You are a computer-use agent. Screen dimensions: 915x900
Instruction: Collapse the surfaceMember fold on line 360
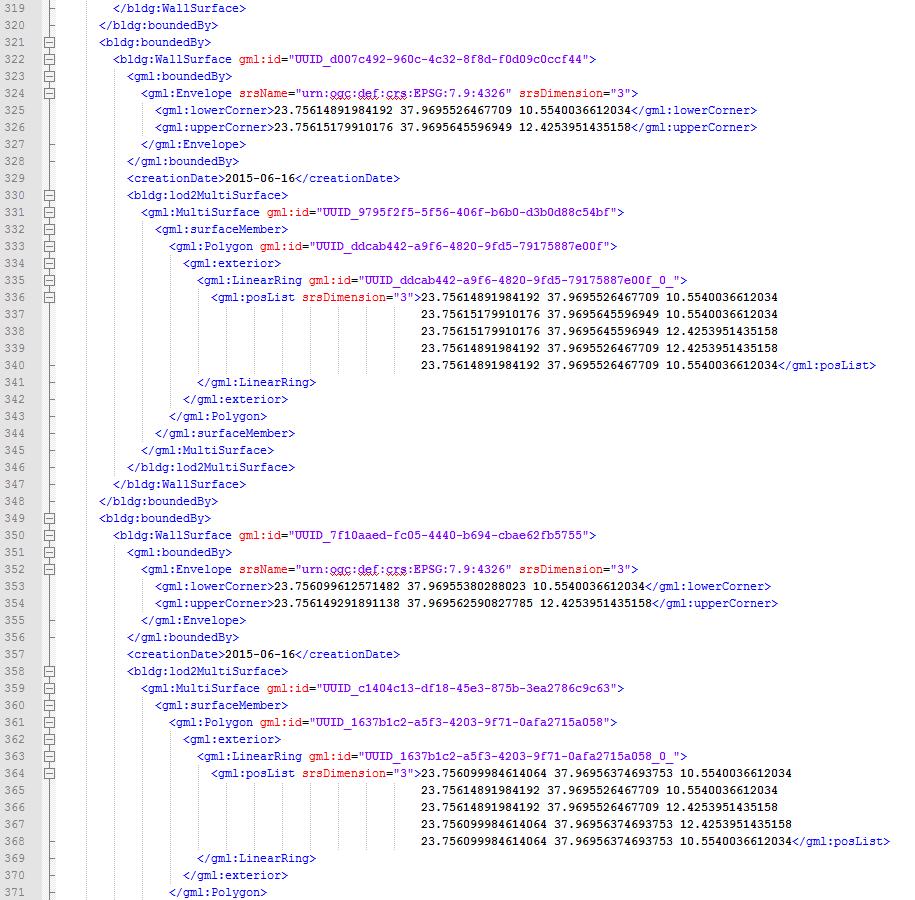pyautogui.click(x=50, y=705)
